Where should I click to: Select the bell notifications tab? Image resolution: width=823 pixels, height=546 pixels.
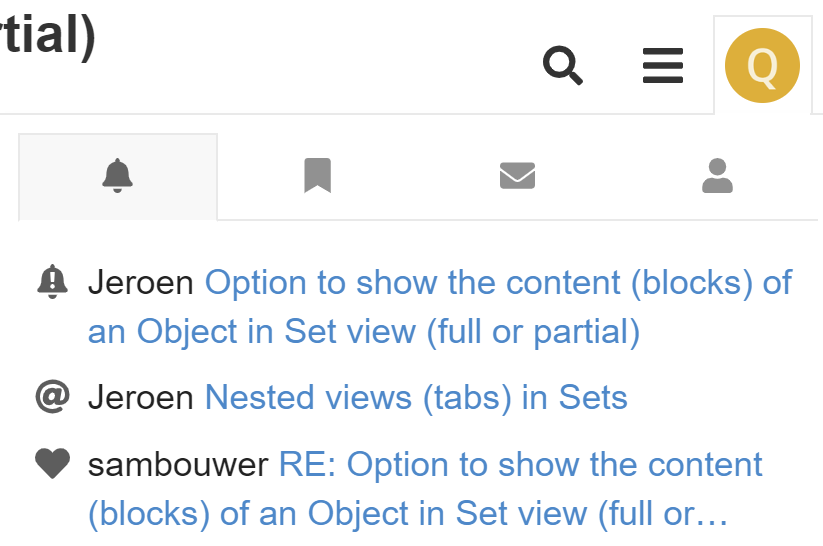(x=118, y=176)
